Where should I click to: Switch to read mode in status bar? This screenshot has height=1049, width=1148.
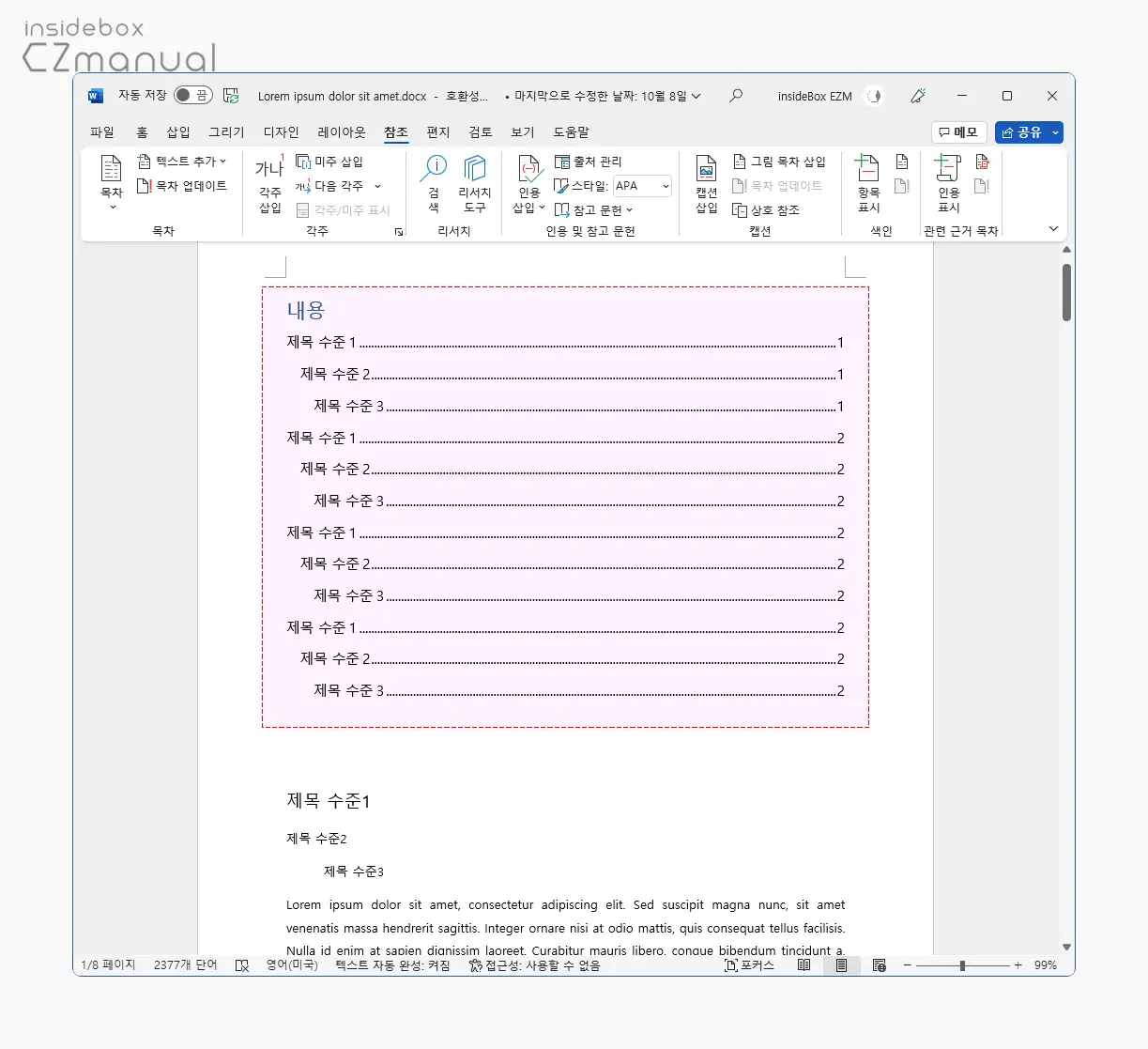804,964
